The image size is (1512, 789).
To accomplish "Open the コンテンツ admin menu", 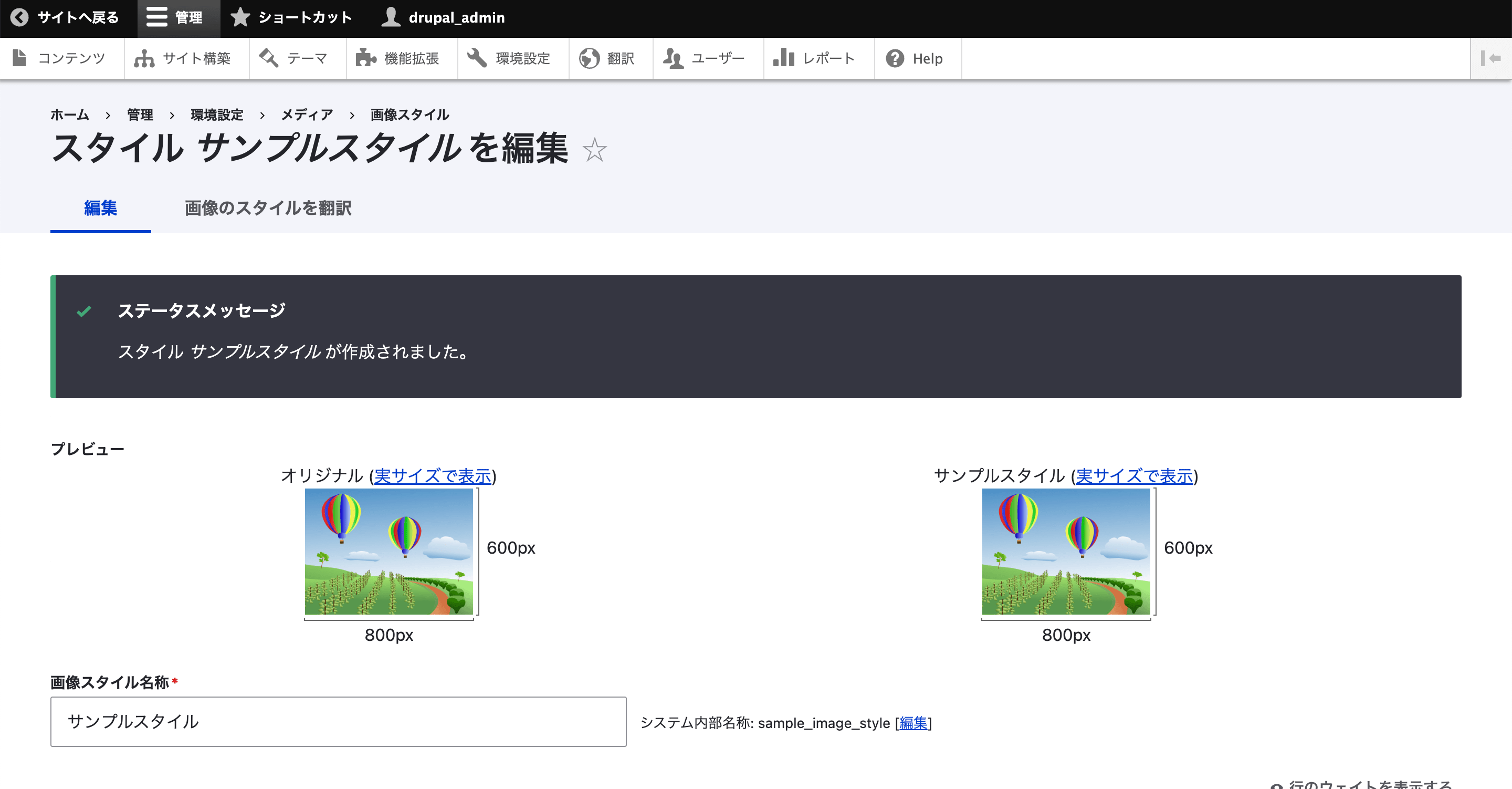I will [x=60, y=58].
